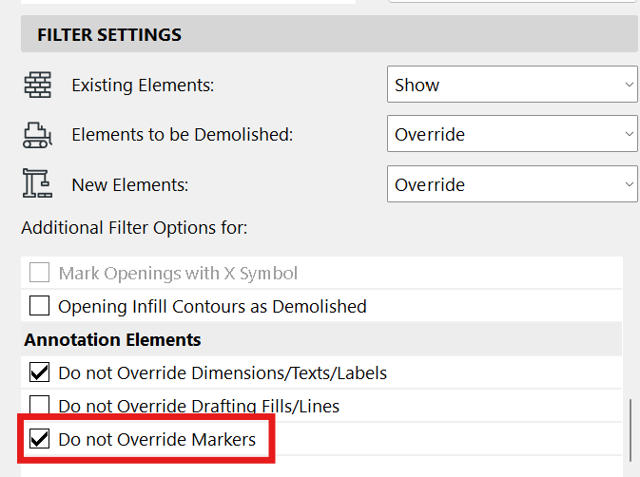This screenshot has width=640, height=477.
Task: Uncheck Do not Override Dimensions/Texts/Labels
Action: [x=39, y=373]
